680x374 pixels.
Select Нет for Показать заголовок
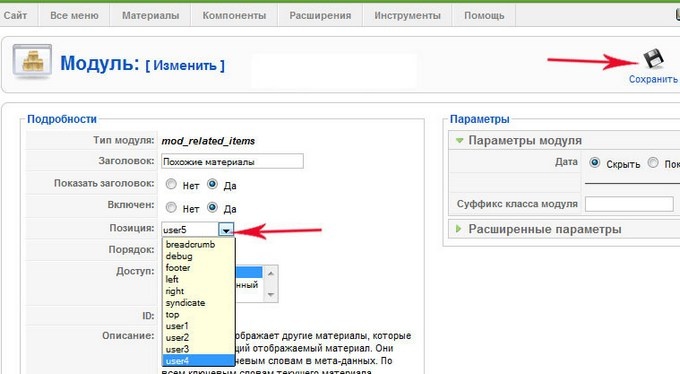coord(171,184)
